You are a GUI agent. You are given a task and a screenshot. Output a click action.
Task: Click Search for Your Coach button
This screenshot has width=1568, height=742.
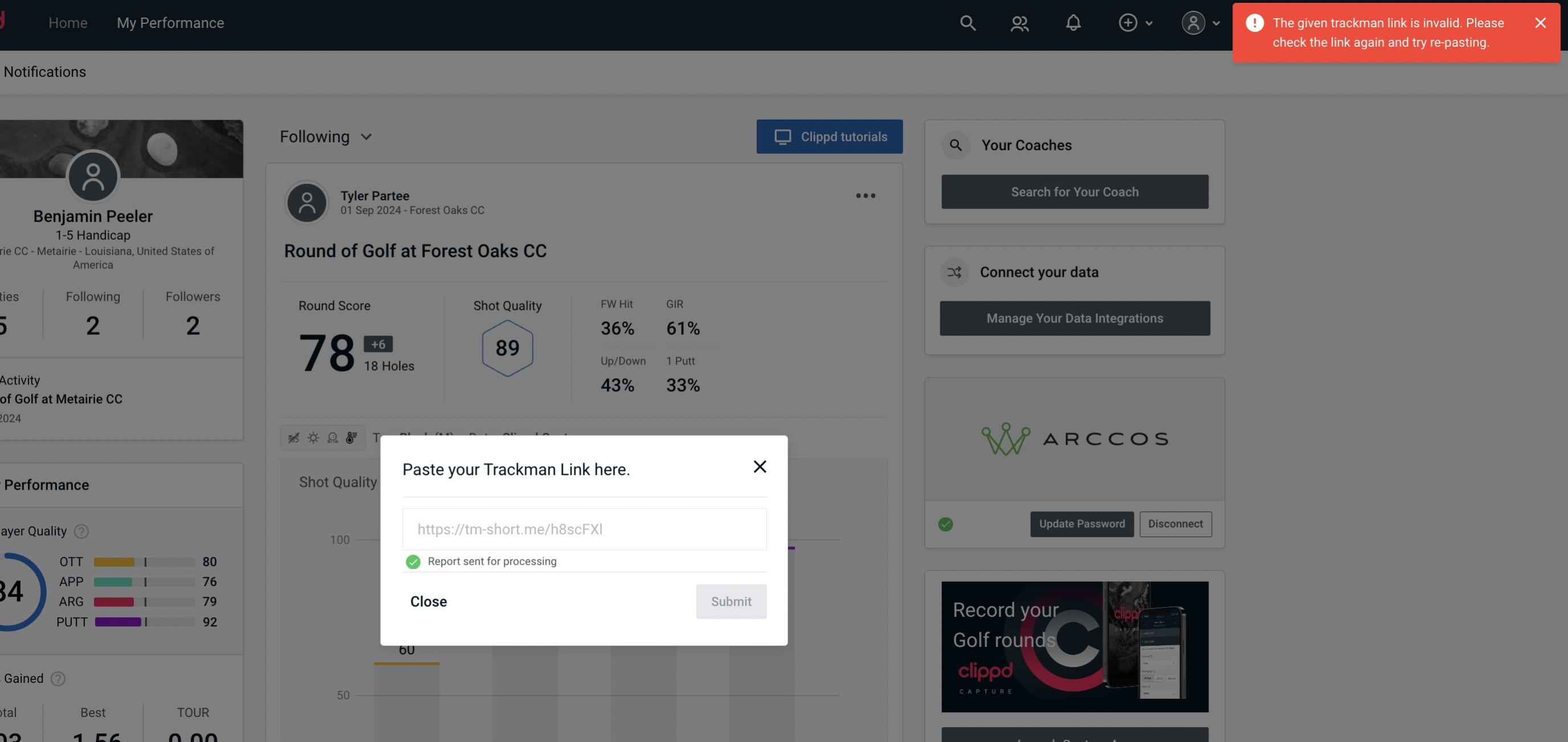pos(1075,192)
